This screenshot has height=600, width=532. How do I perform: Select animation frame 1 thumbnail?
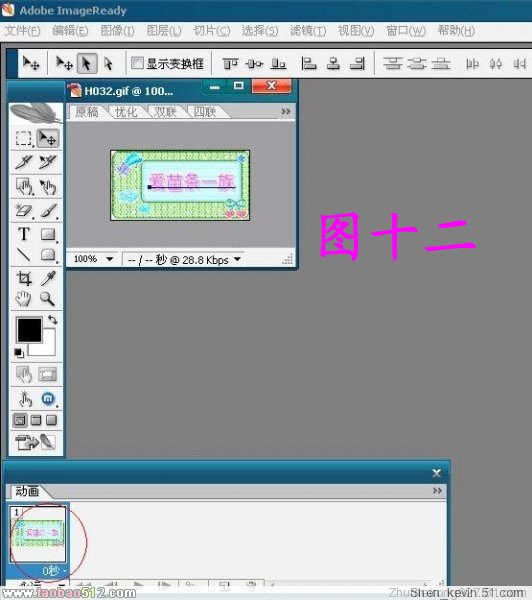(38, 533)
